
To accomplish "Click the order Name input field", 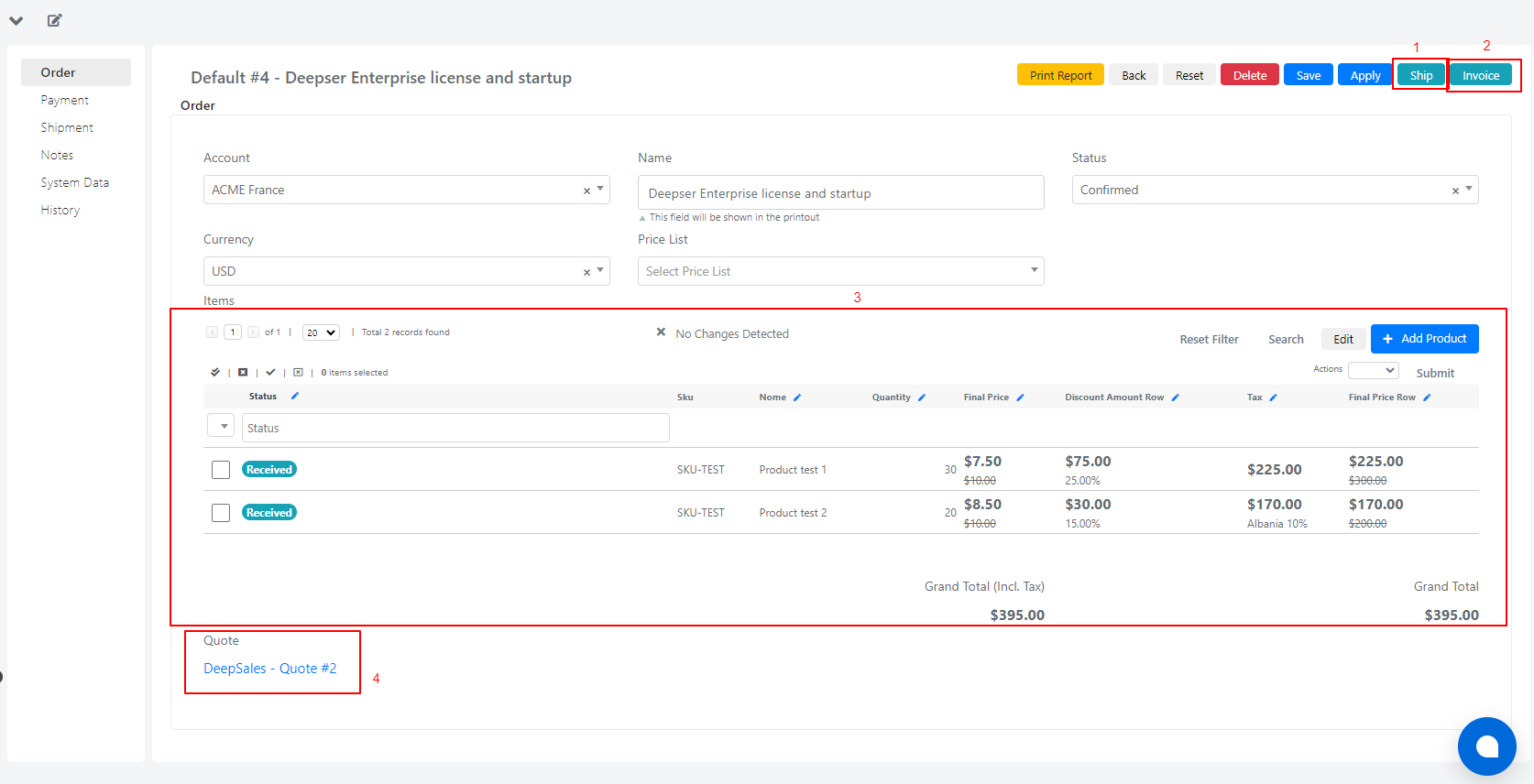I will click(x=841, y=192).
